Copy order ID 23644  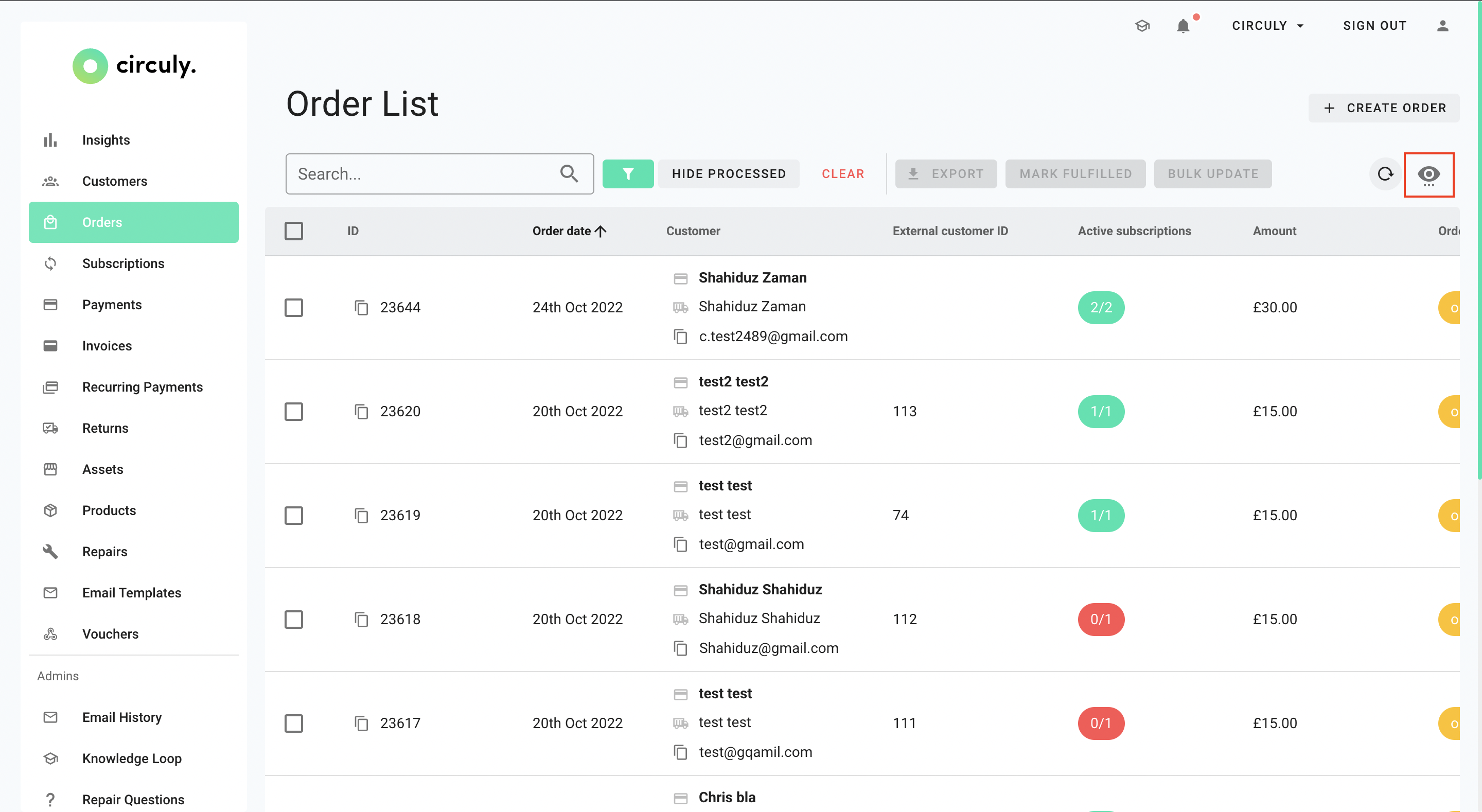pyautogui.click(x=361, y=308)
